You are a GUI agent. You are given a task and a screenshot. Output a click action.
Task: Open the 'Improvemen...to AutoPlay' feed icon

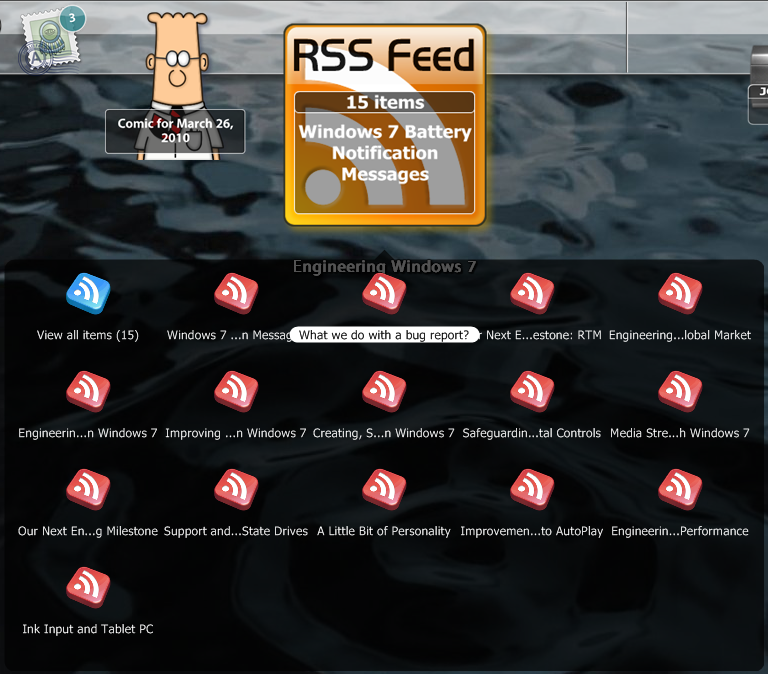tap(532, 490)
